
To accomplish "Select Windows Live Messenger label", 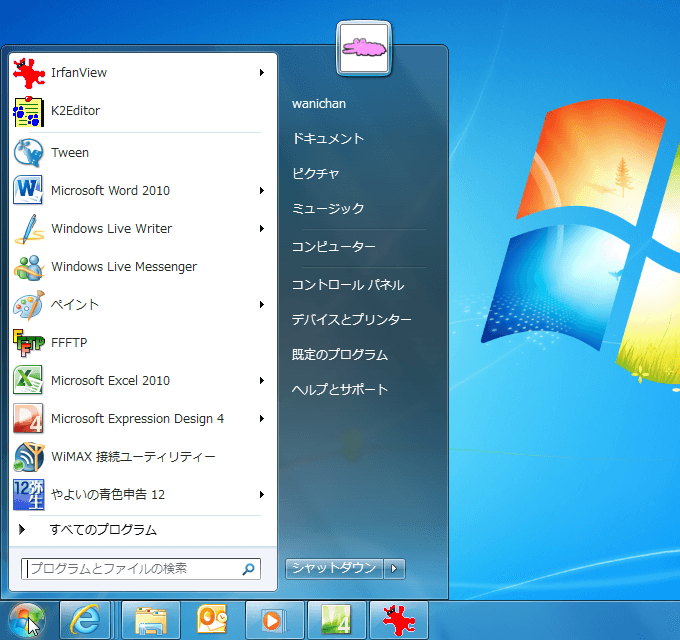I will click(x=124, y=267).
